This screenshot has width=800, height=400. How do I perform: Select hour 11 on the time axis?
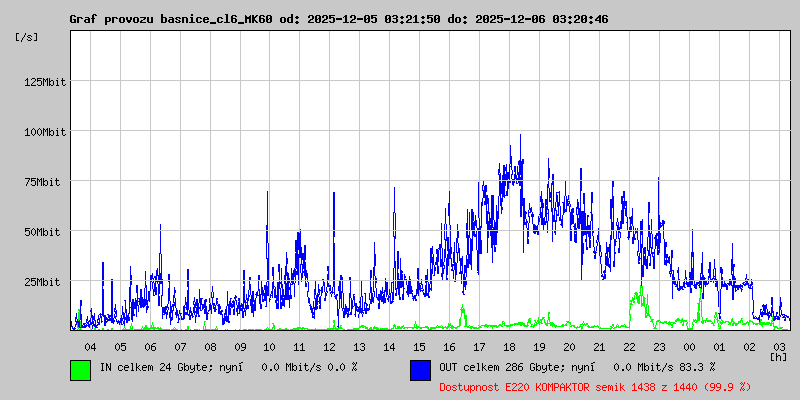point(299,346)
